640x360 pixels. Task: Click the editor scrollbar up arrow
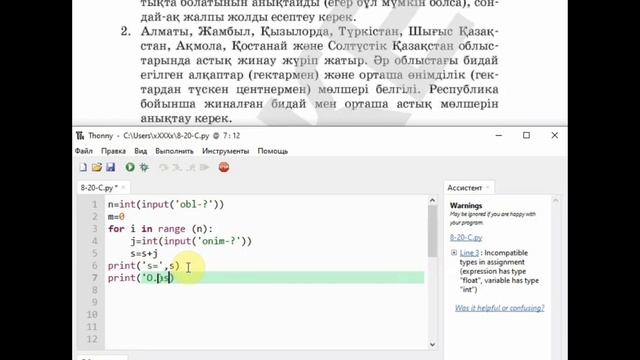point(432,200)
